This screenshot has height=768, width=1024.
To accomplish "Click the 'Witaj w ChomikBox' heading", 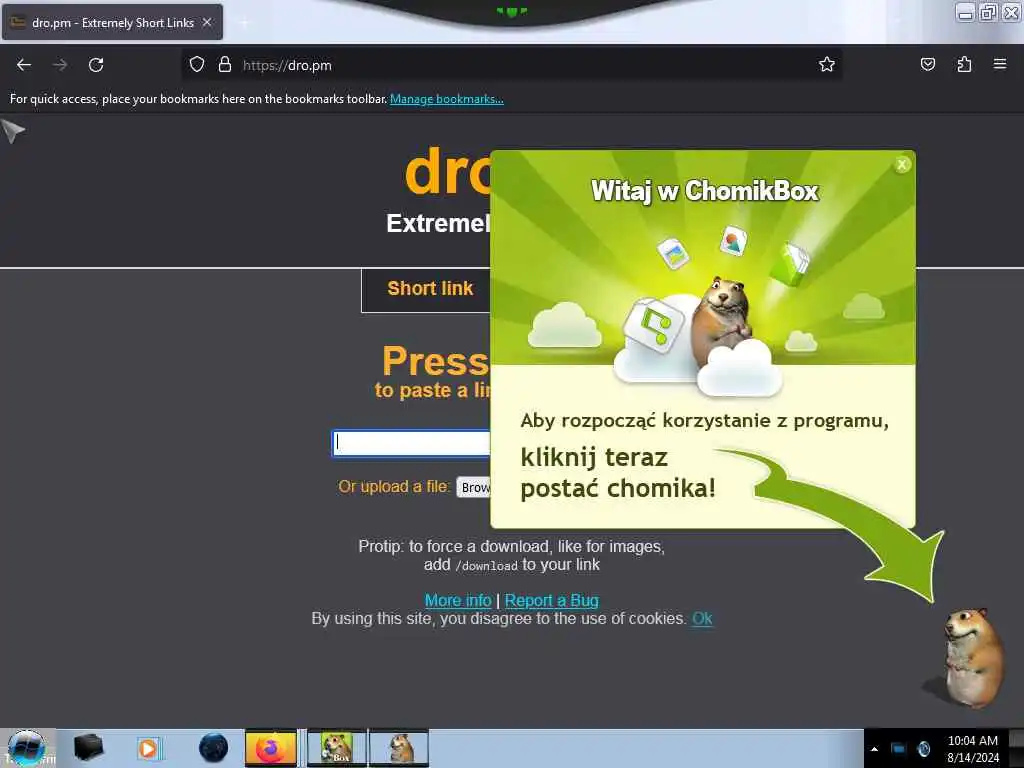I will click(x=705, y=191).
